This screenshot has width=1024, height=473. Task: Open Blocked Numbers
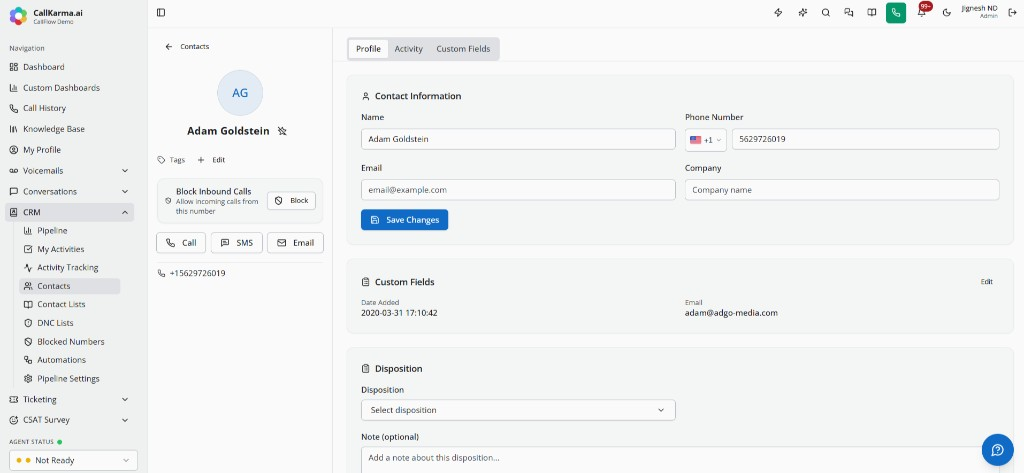click(70, 342)
